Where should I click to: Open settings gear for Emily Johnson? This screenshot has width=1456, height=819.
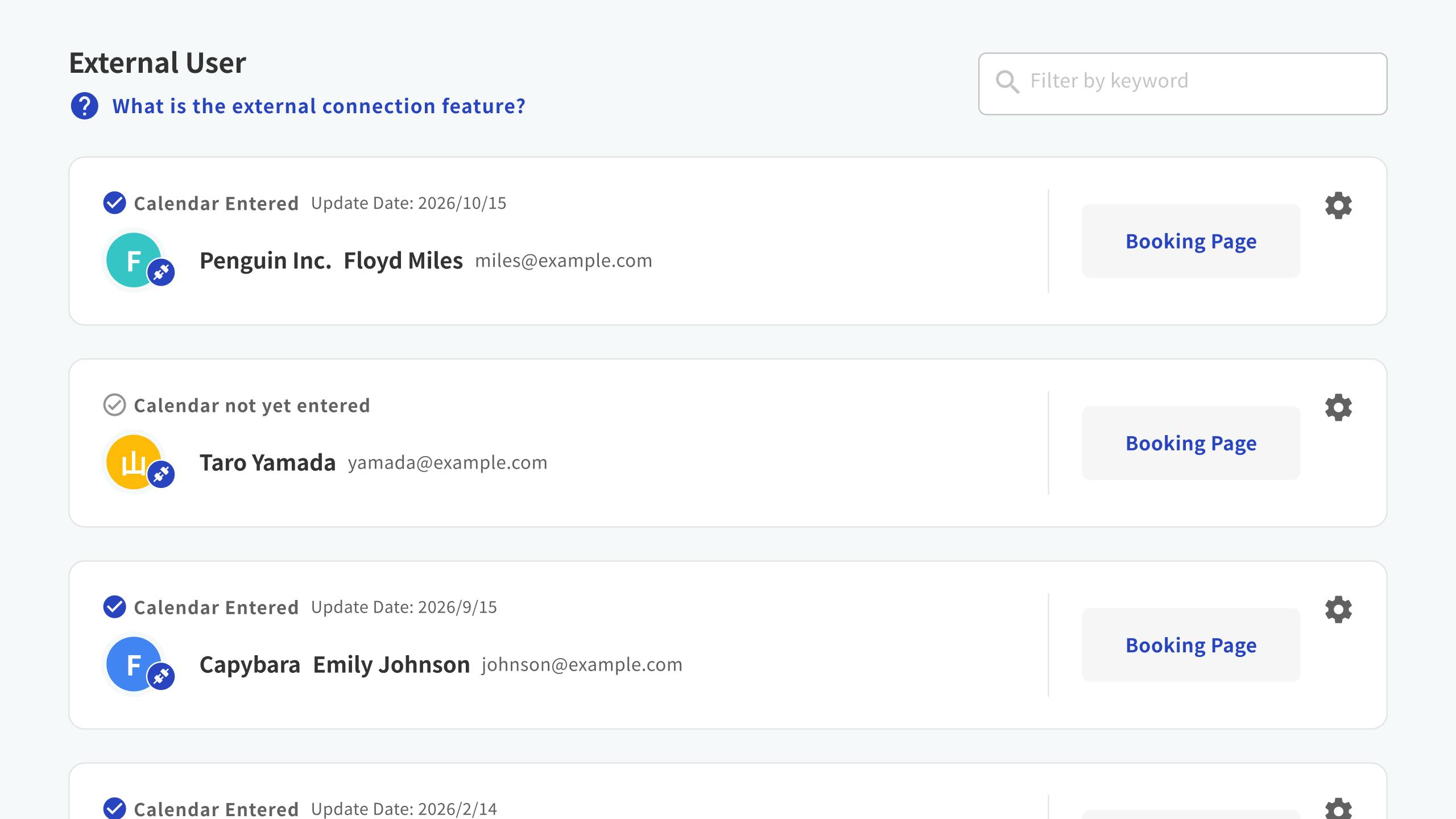1338,609
